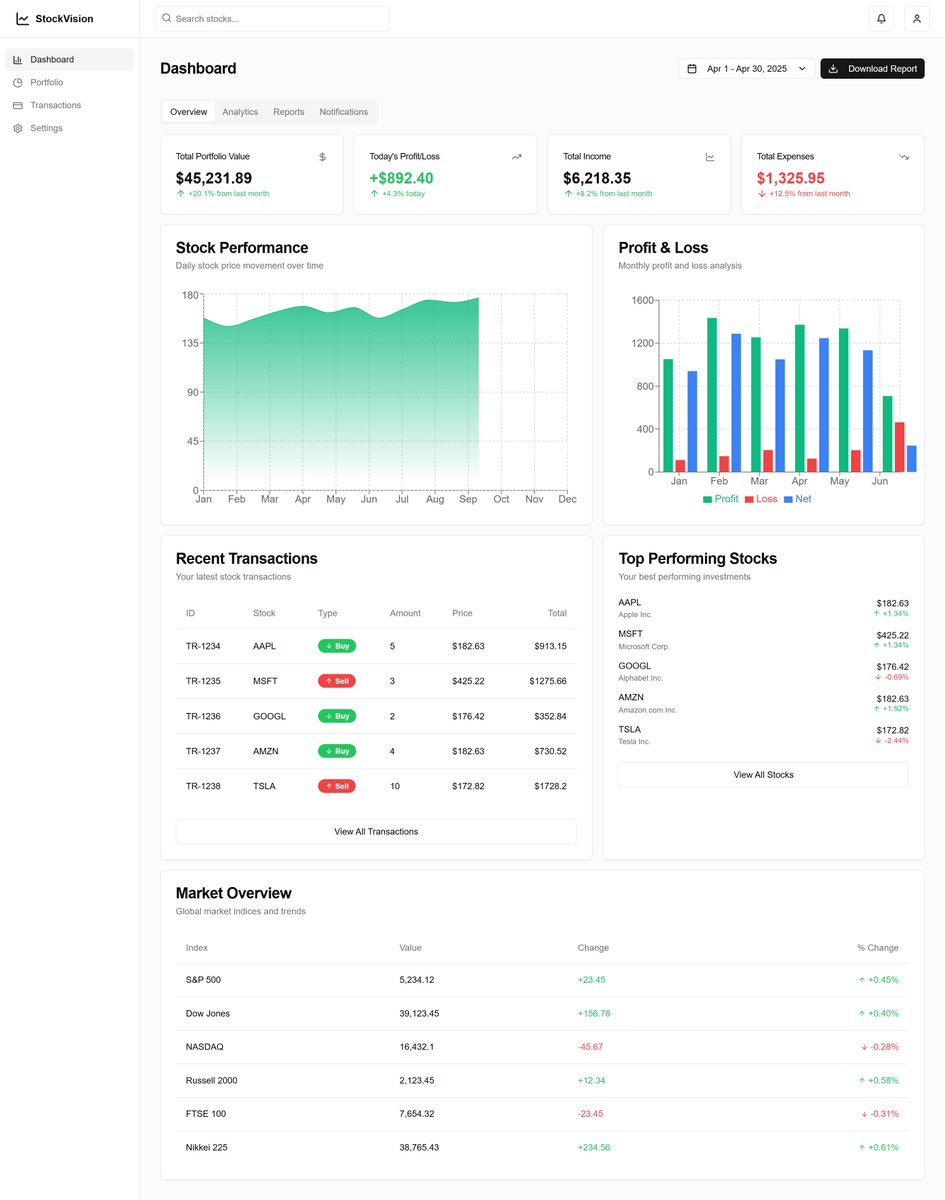Click the trending down icon on Total Expenses
The width and height of the screenshot is (945, 1200).
[x=904, y=157]
